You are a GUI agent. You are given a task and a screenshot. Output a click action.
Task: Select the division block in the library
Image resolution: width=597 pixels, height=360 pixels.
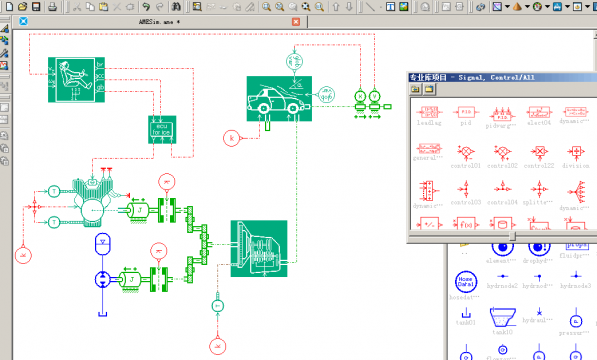tap(576, 156)
